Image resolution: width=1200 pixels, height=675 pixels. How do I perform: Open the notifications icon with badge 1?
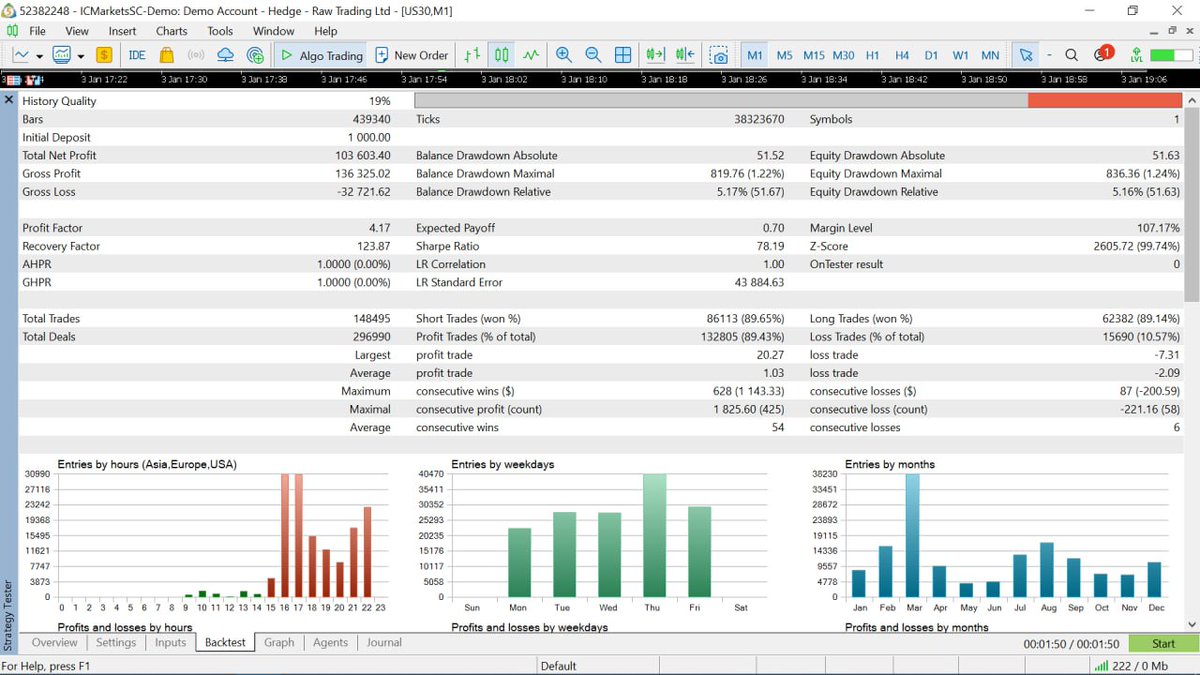(x=1103, y=54)
